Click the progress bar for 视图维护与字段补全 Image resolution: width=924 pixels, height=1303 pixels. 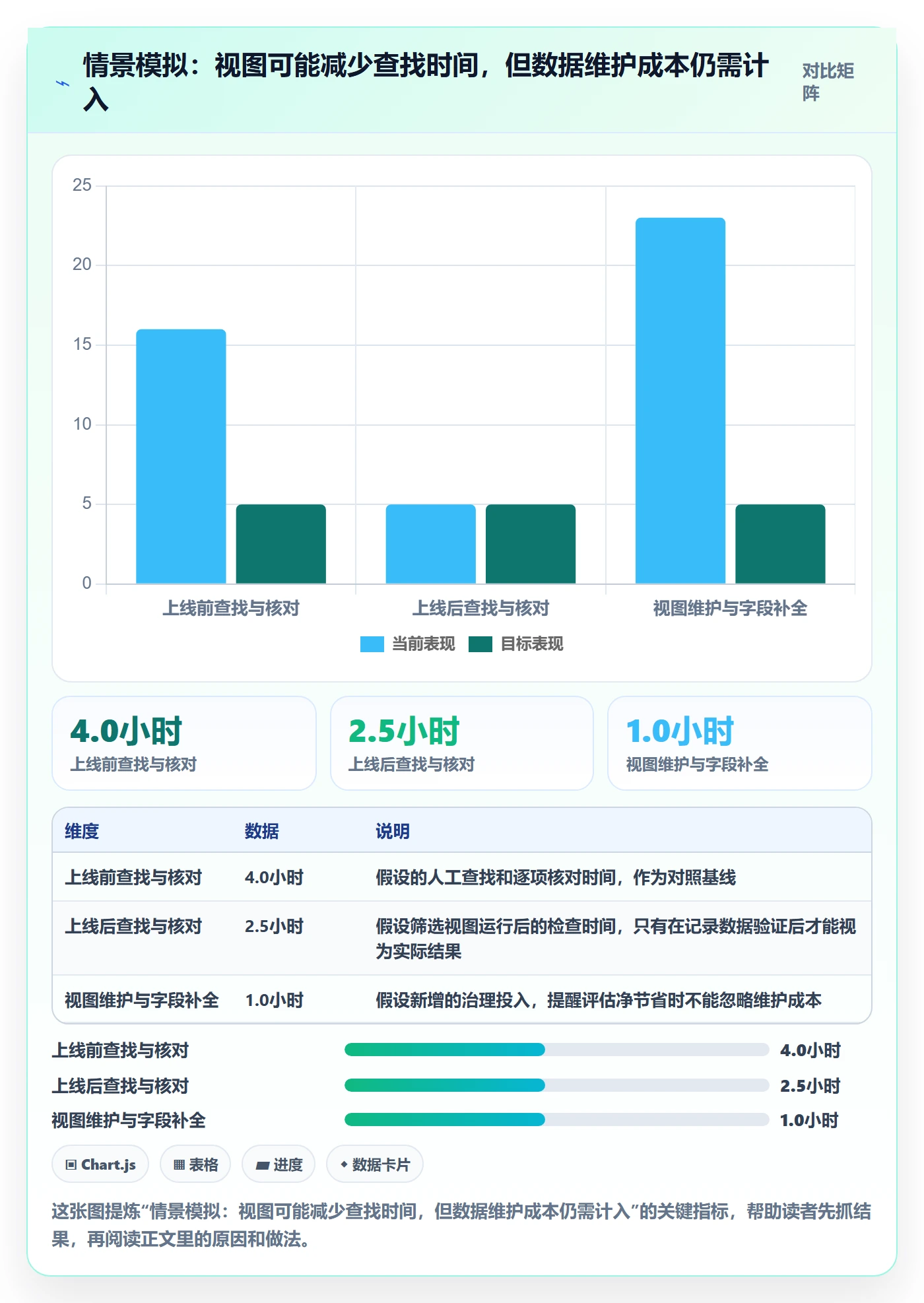[x=557, y=1119]
